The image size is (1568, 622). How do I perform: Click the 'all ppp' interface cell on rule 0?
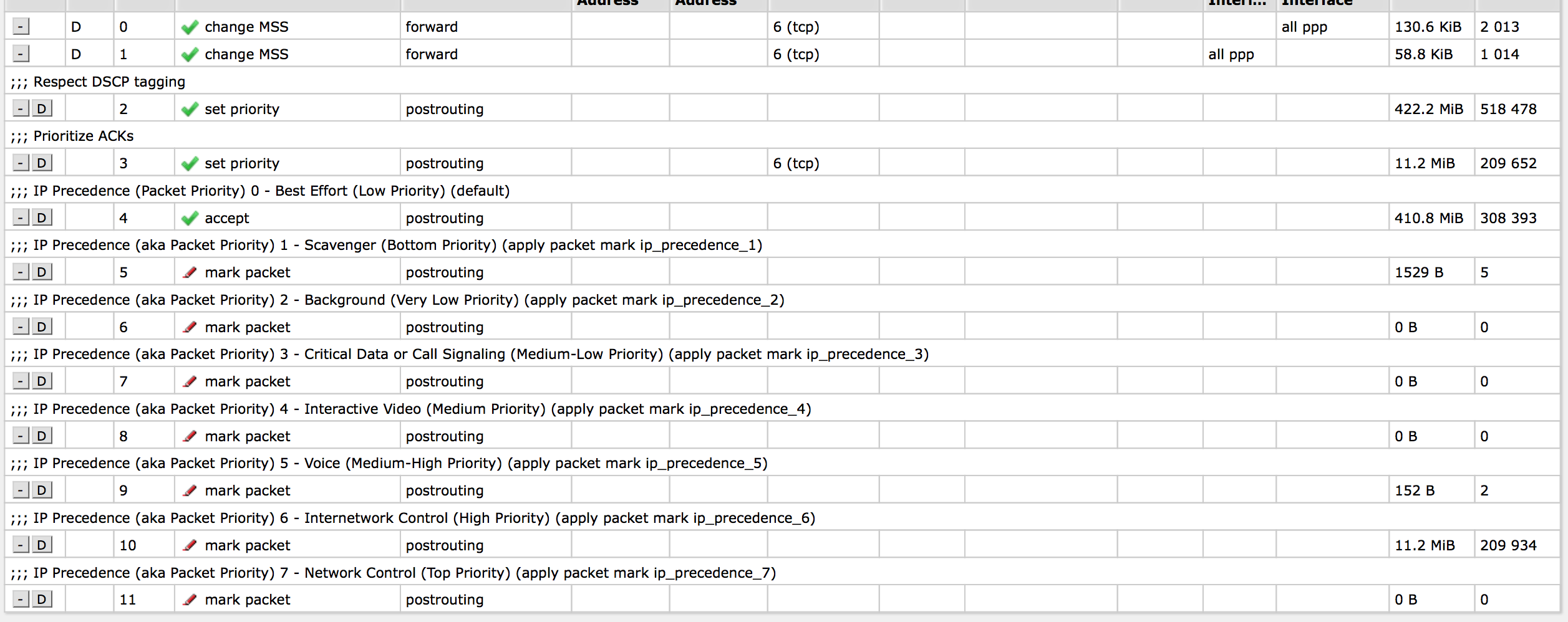(1304, 27)
